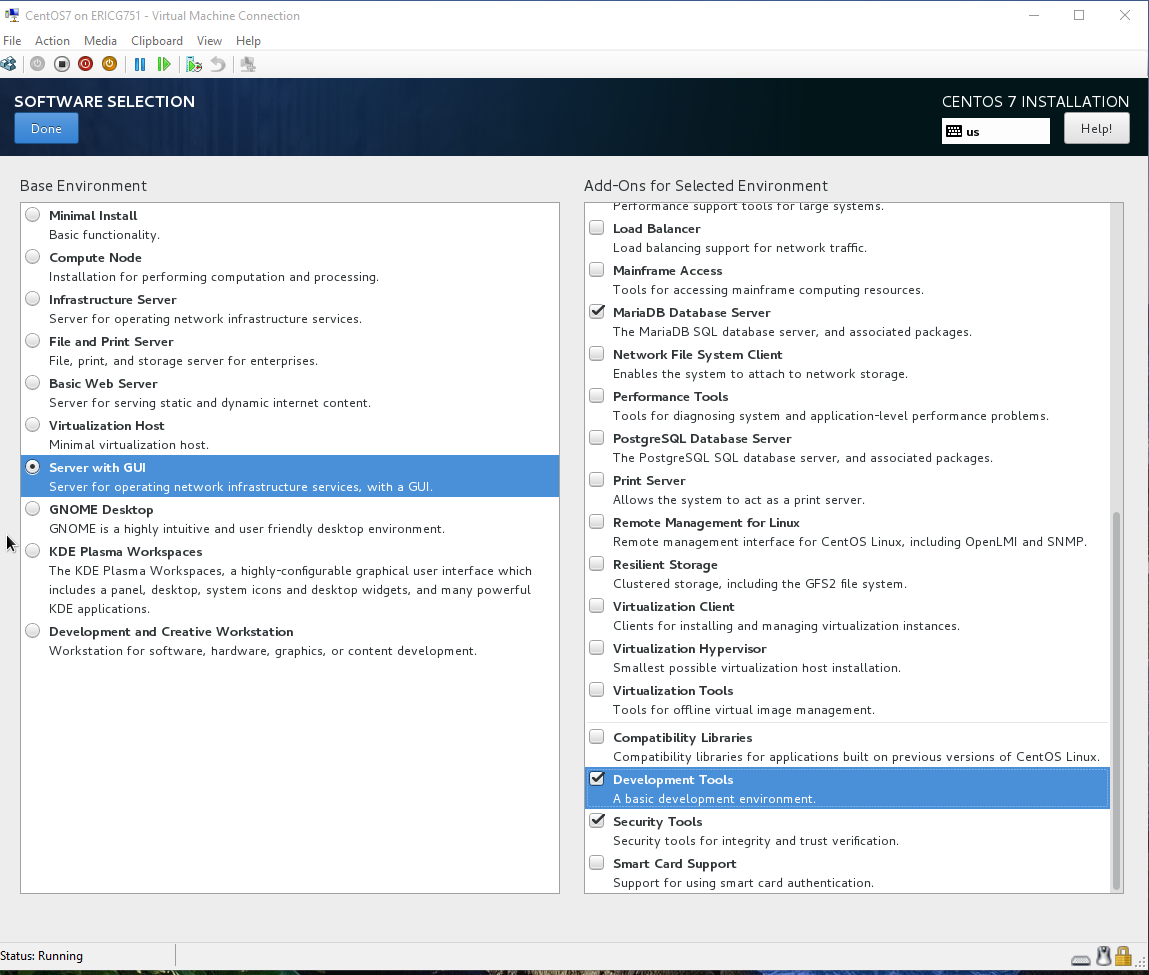Click the SOFTWARE SELECTION title
Screen dimensions: 1149x975
(x=105, y=102)
